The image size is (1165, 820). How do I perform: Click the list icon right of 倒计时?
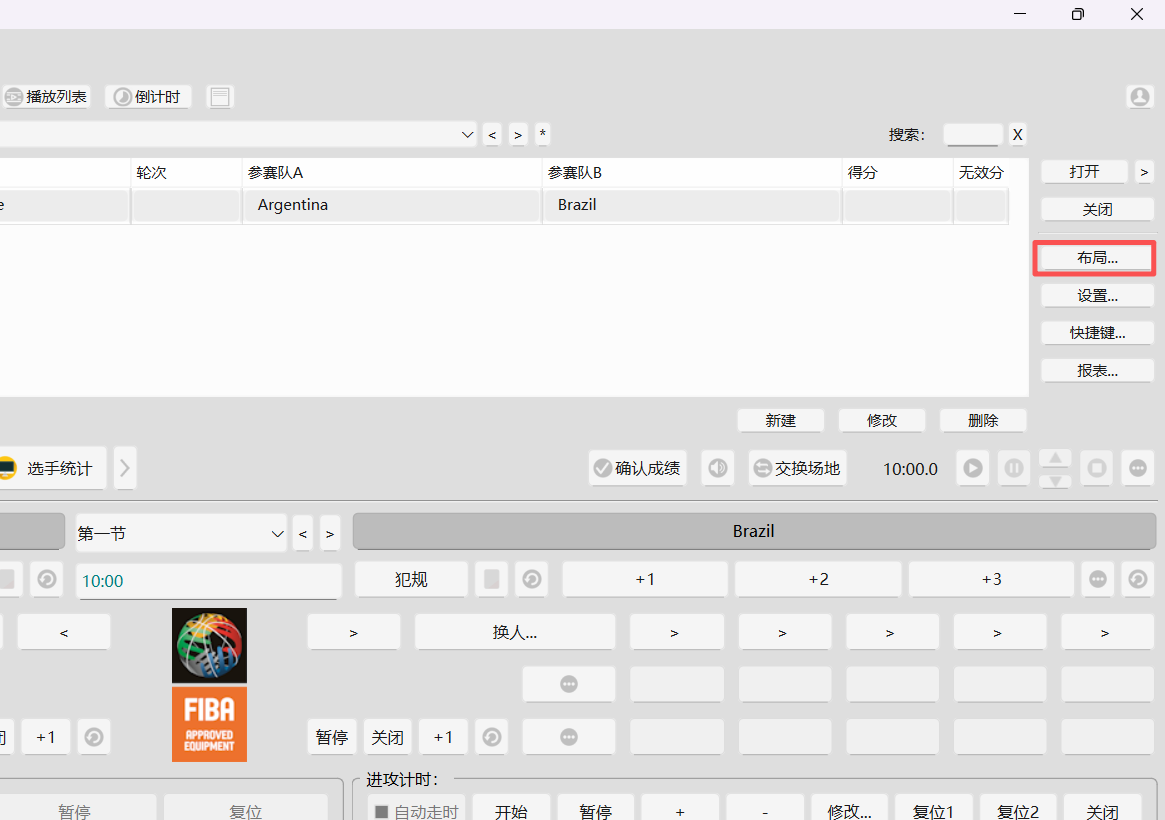[x=220, y=97]
